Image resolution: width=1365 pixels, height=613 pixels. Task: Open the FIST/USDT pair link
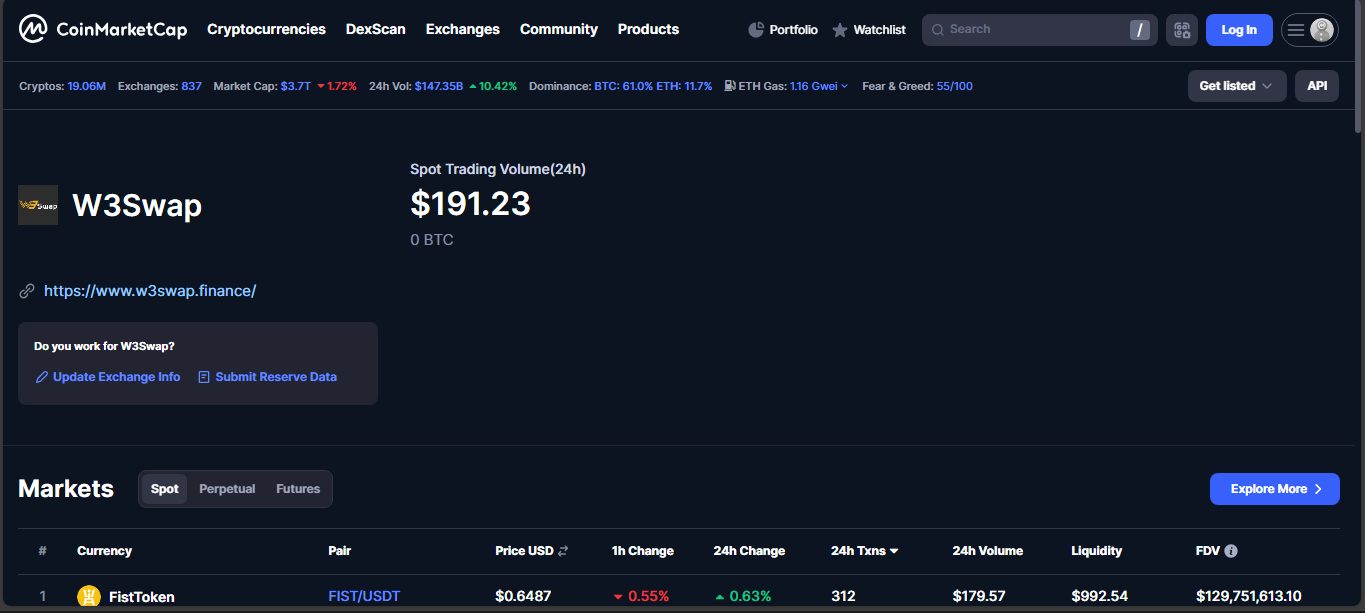click(364, 597)
